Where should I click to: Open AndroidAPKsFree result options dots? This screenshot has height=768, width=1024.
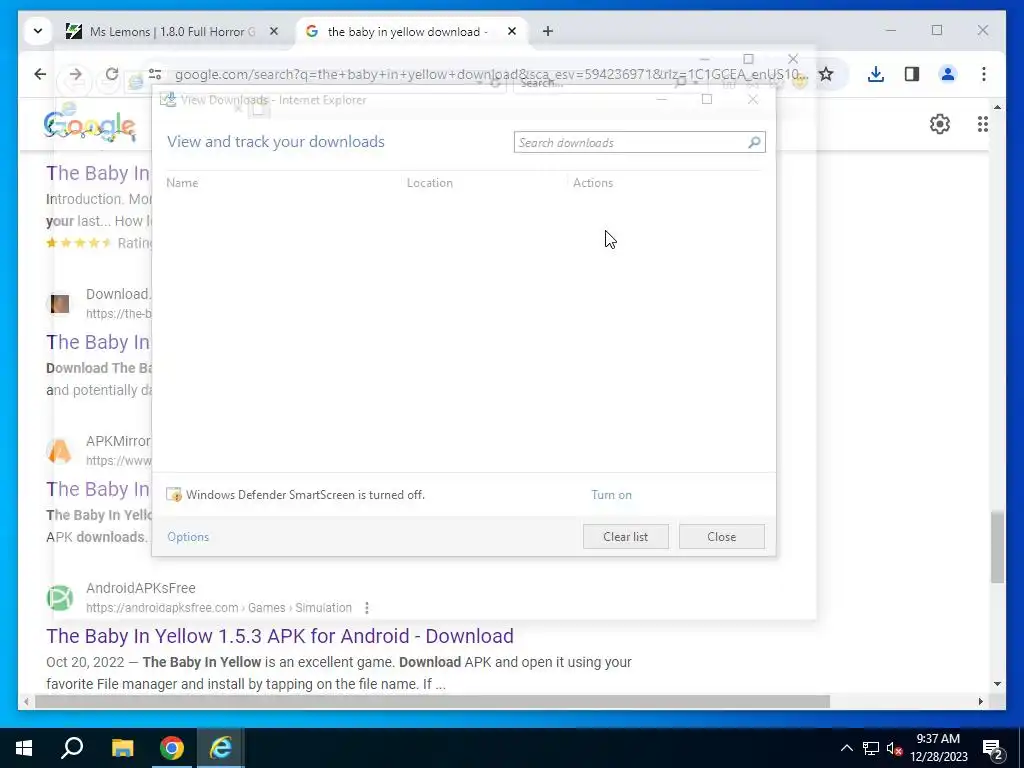(x=366, y=607)
